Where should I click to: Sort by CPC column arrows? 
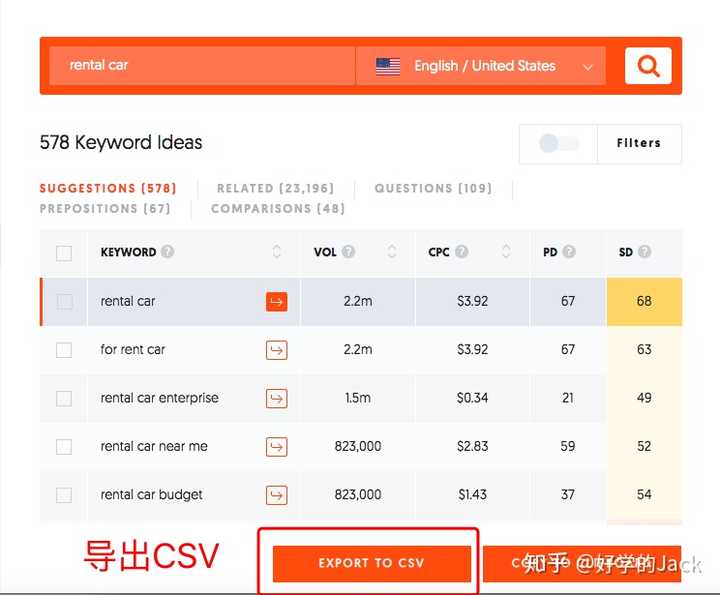[x=506, y=251]
